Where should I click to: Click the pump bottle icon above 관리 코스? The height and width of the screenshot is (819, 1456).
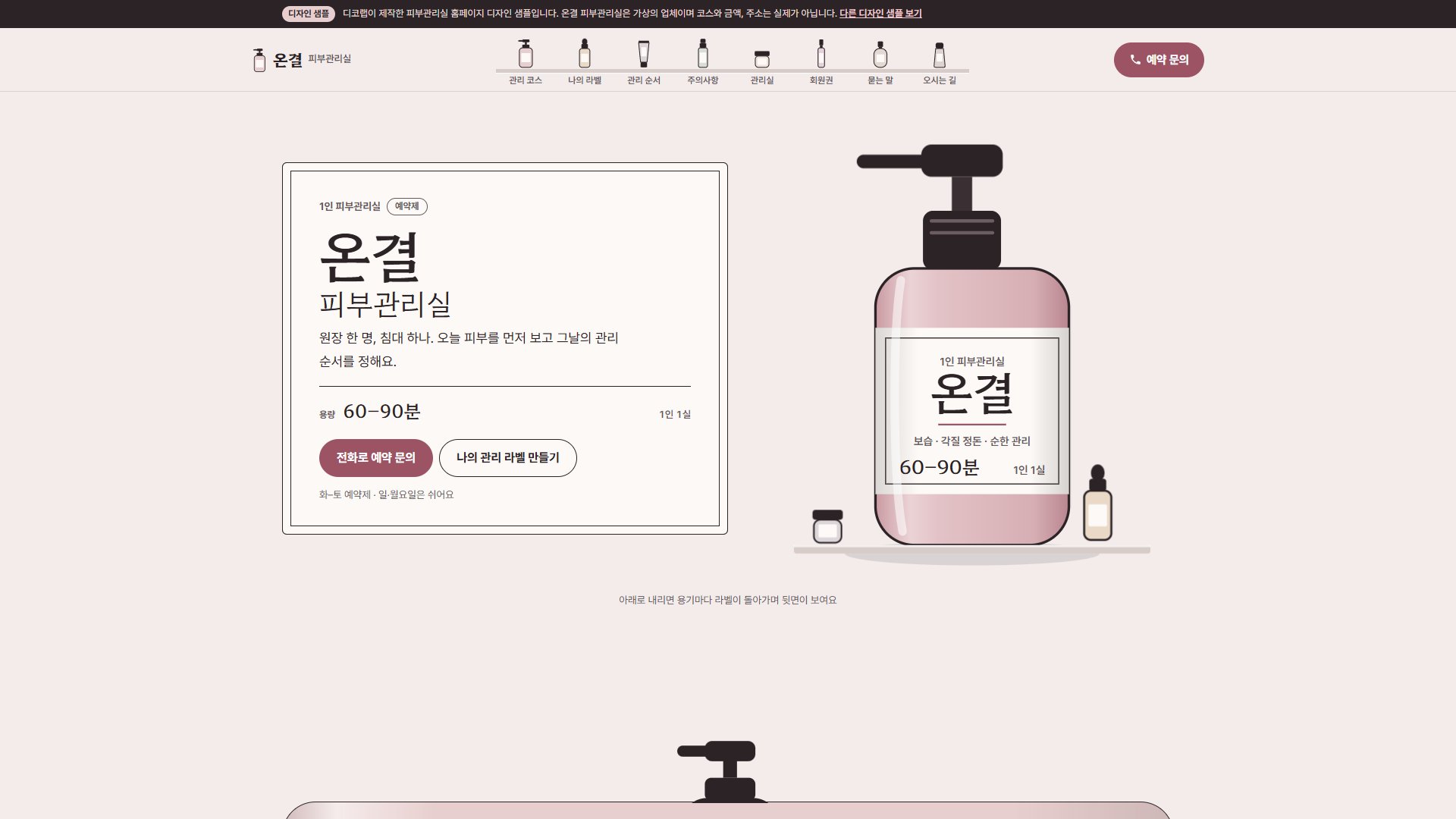(x=525, y=54)
